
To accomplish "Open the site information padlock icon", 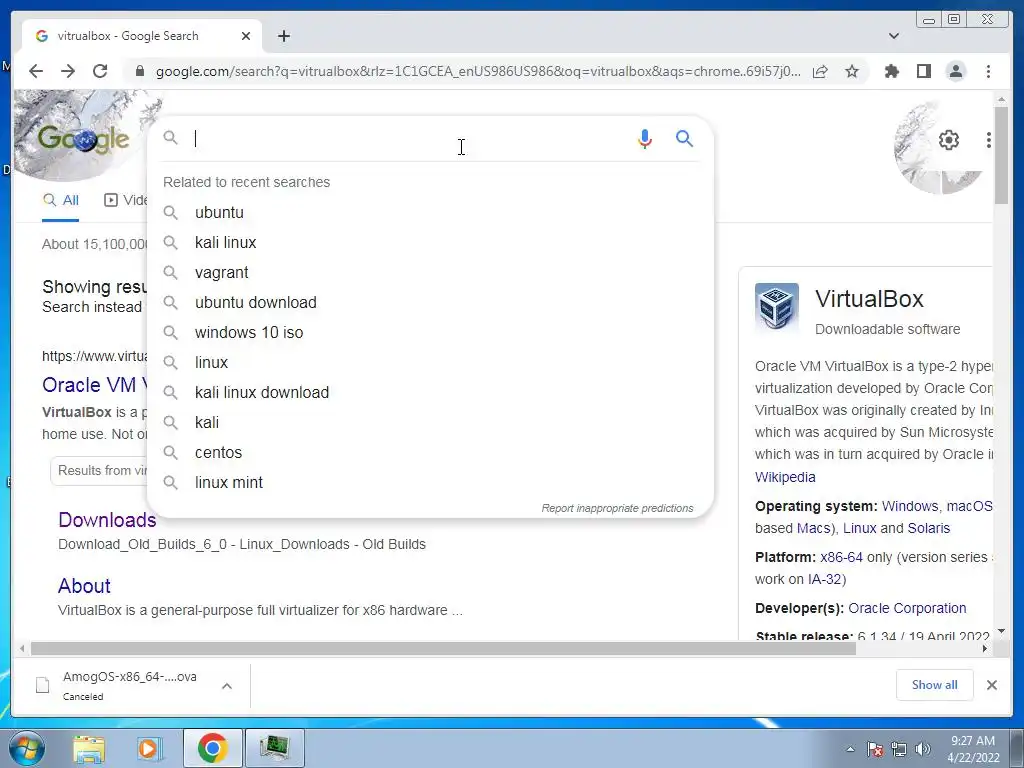I will pyautogui.click(x=139, y=71).
